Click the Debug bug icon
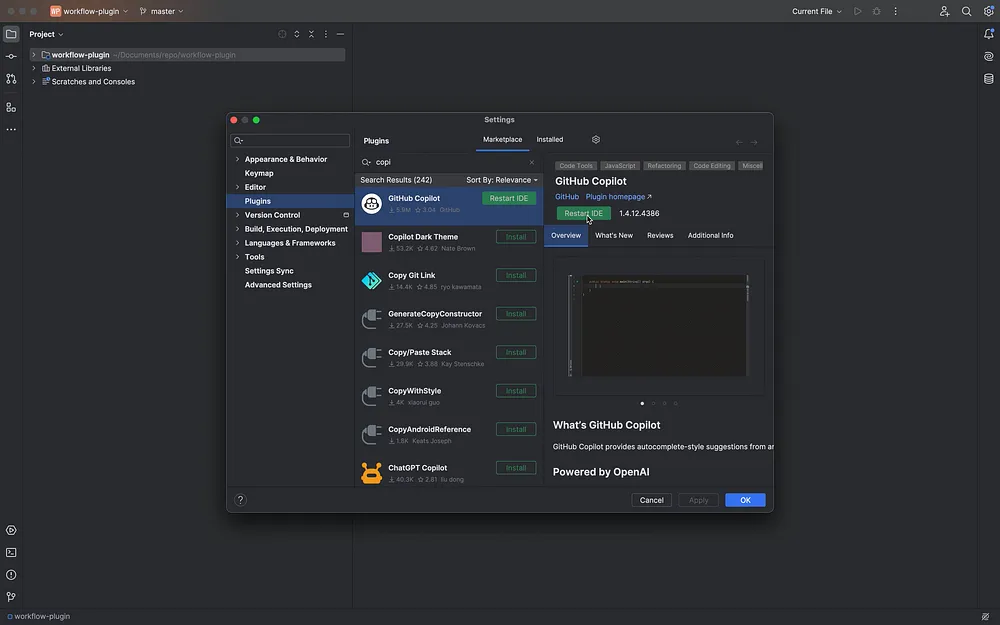The height and width of the screenshot is (625, 1000). (x=876, y=11)
